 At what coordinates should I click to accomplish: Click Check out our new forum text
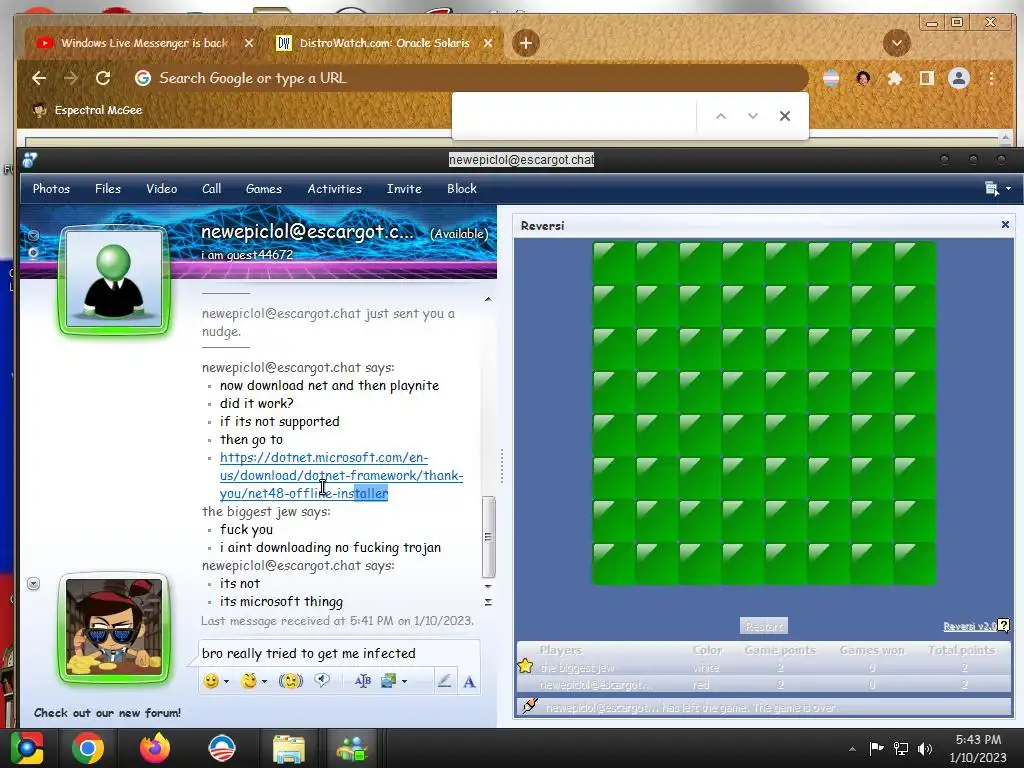108,713
